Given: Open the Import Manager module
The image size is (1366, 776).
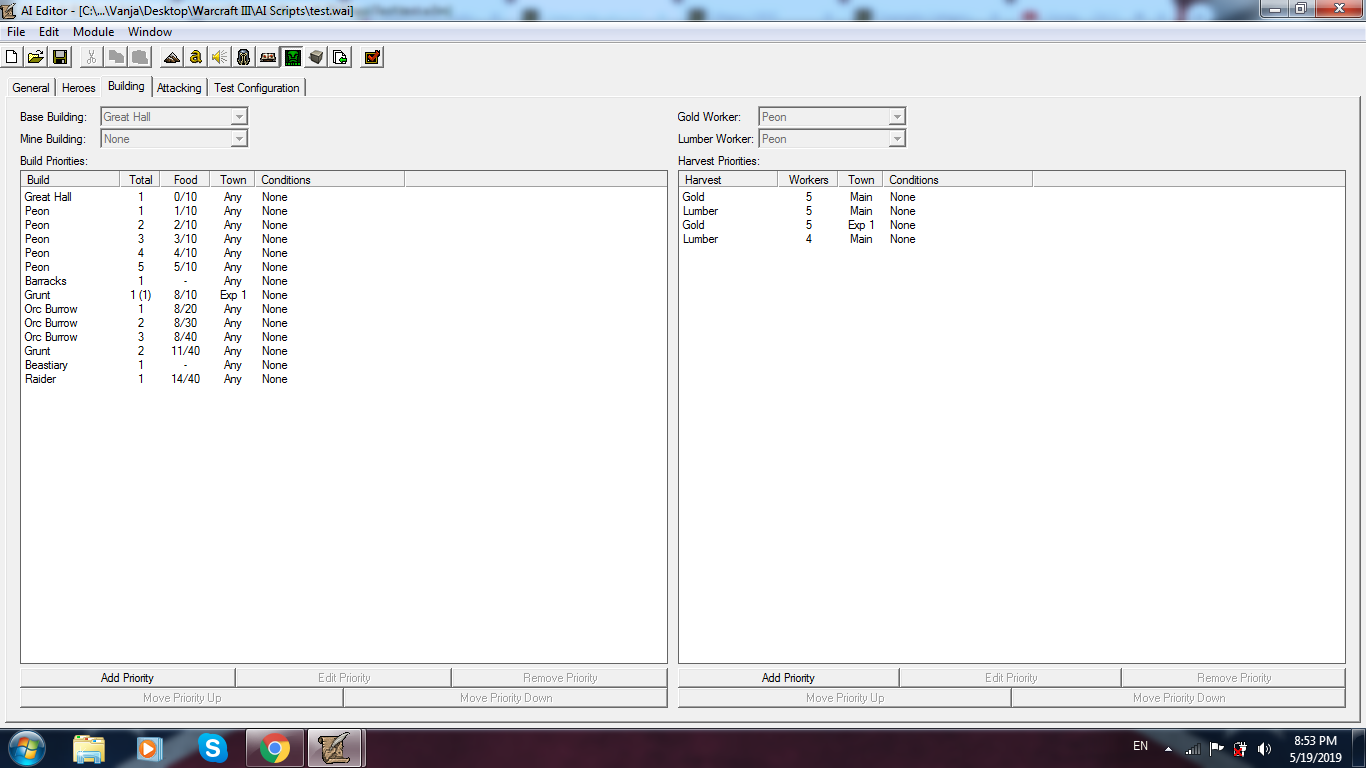Looking at the screenshot, I should coord(340,57).
